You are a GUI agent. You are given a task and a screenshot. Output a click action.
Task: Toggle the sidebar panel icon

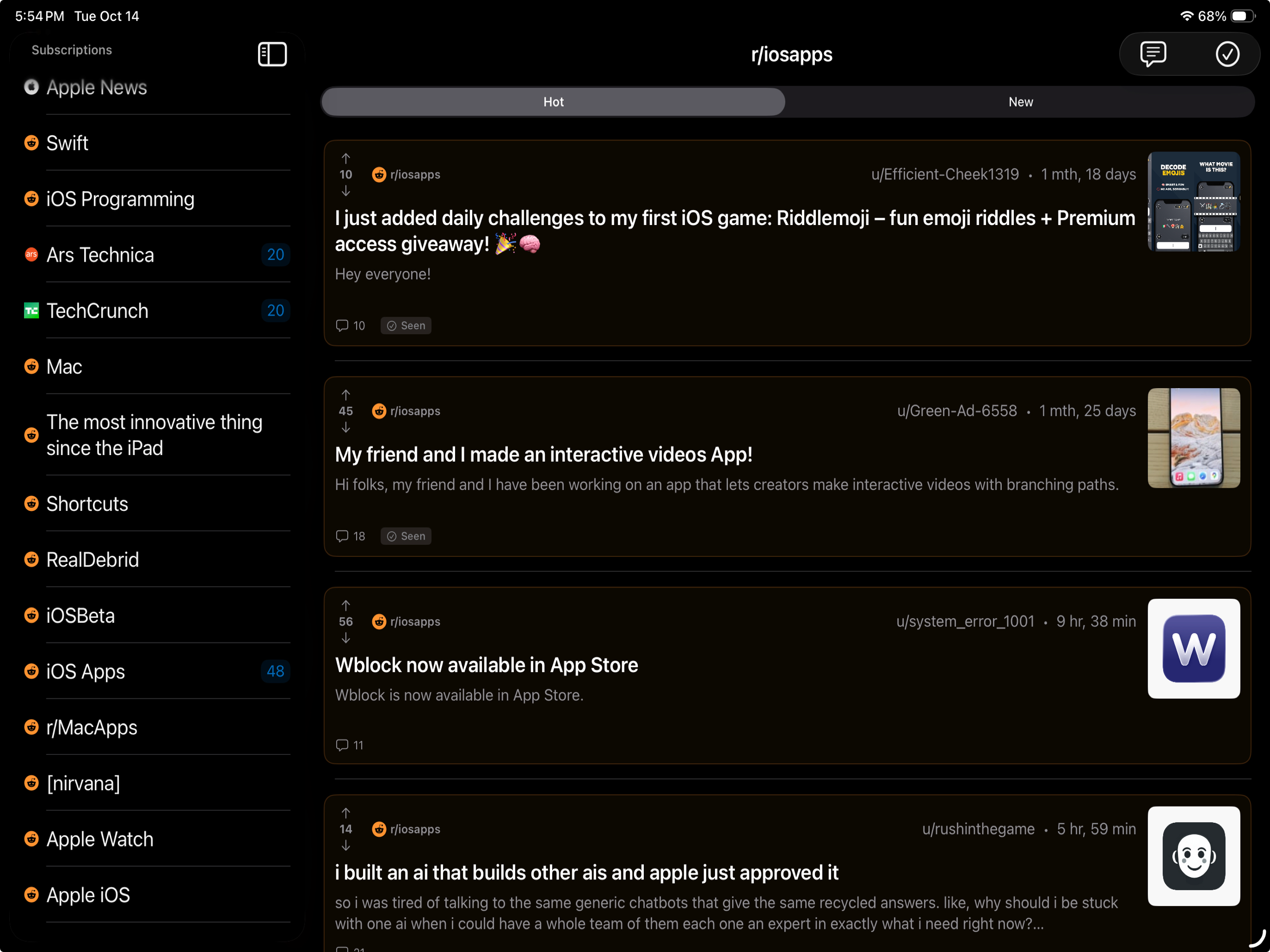(x=272, y=54)
